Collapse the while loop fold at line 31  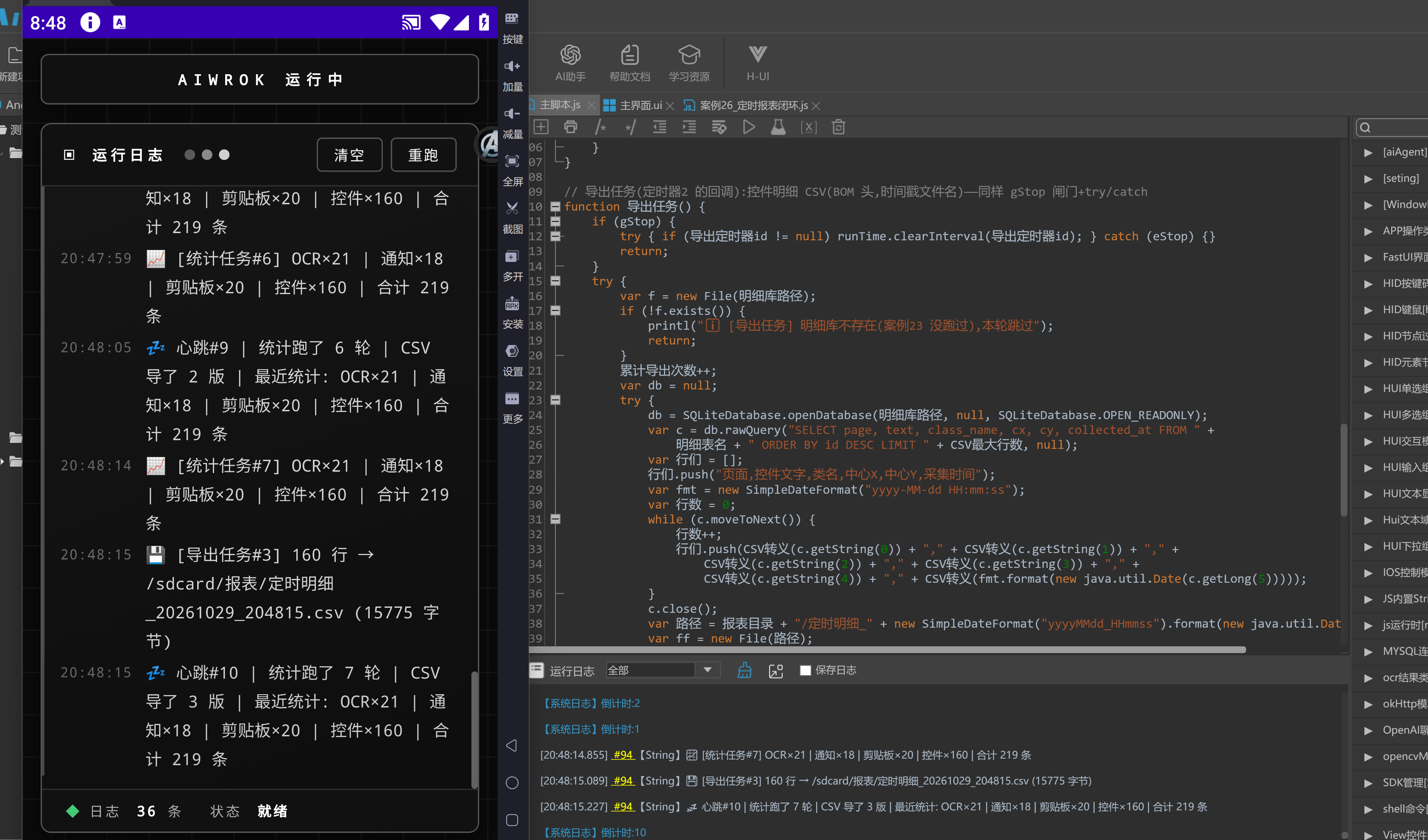(555, 519)
